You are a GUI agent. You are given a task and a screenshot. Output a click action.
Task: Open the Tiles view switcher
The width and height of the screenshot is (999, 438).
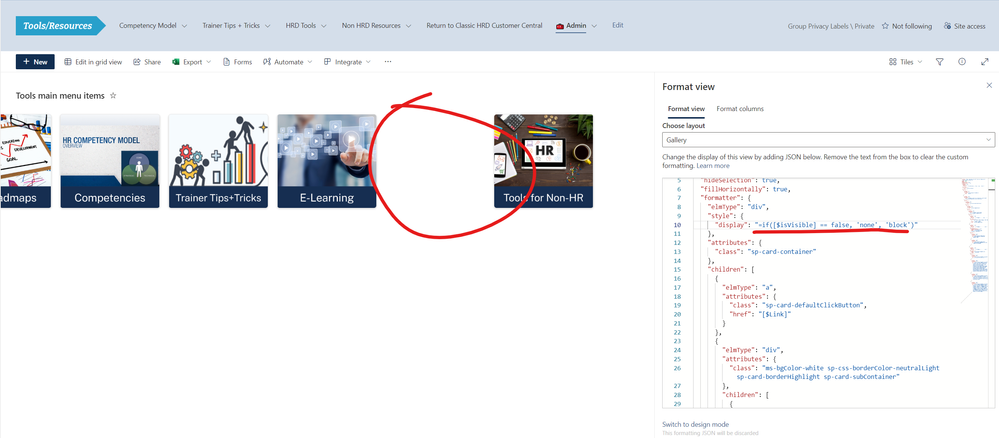905,62
